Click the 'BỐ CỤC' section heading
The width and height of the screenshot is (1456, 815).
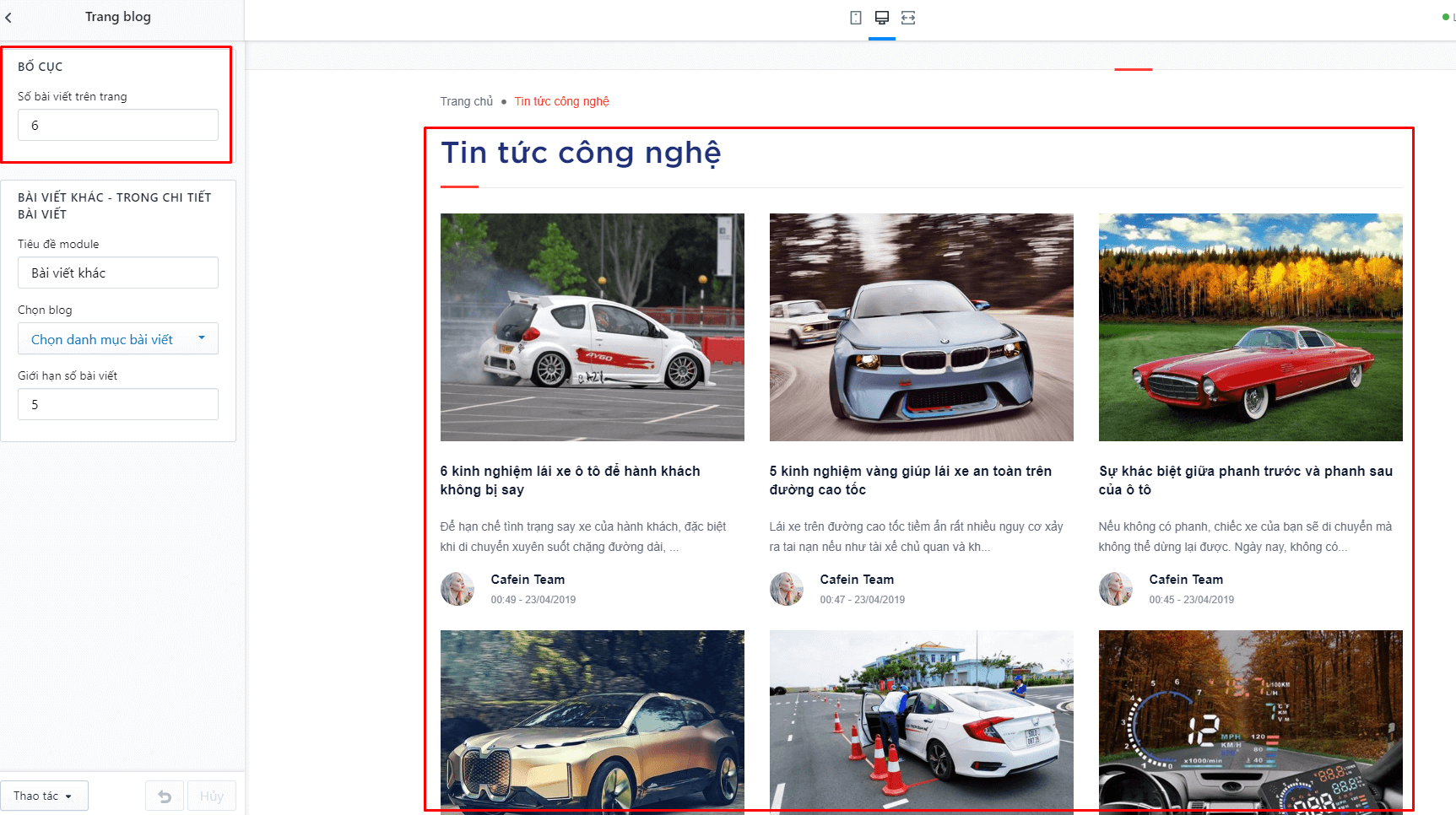[41, 67]
